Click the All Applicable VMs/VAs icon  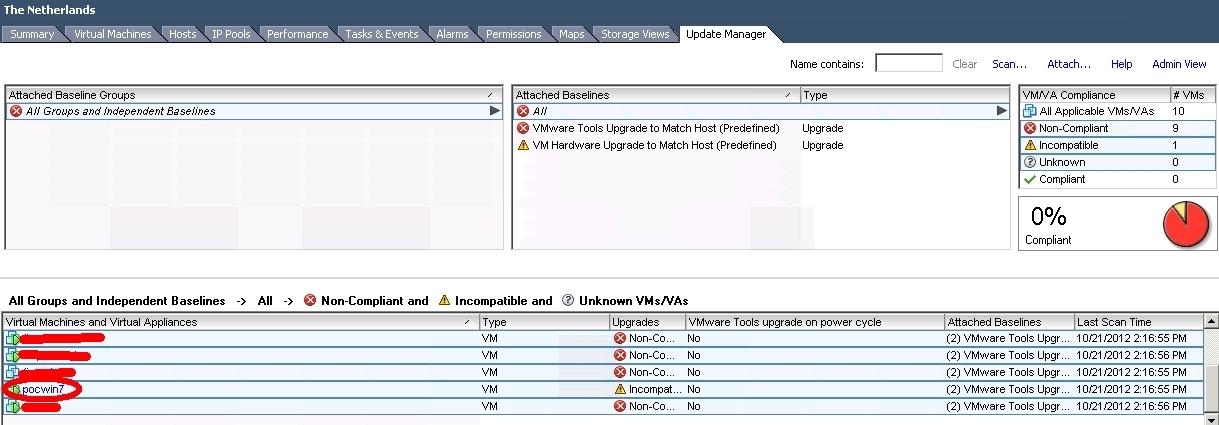pyautogui.click(x=1029, y=111)
